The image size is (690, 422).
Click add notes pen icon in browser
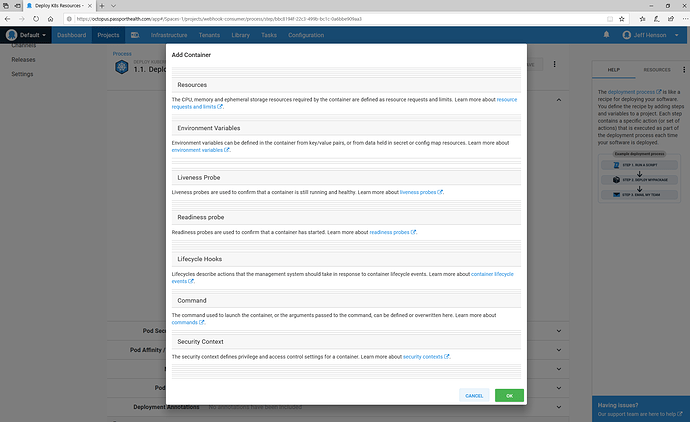click(x=657, y=19)
